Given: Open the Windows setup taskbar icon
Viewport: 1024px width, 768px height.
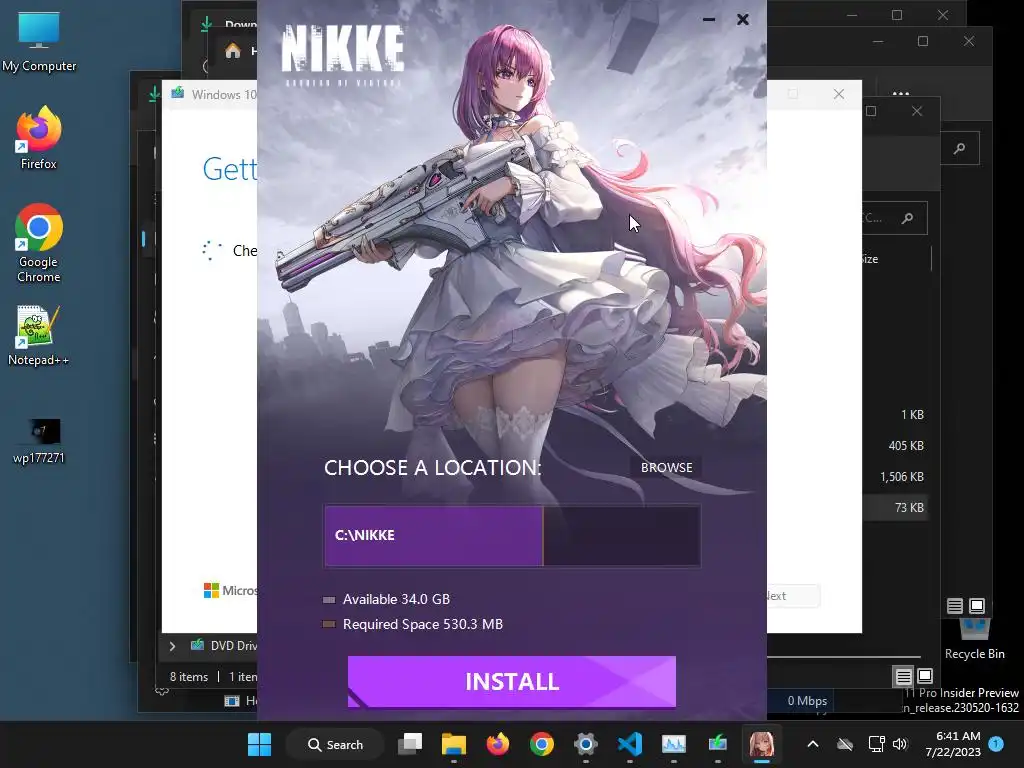Looking at the screenshot, I should (718, 744).
